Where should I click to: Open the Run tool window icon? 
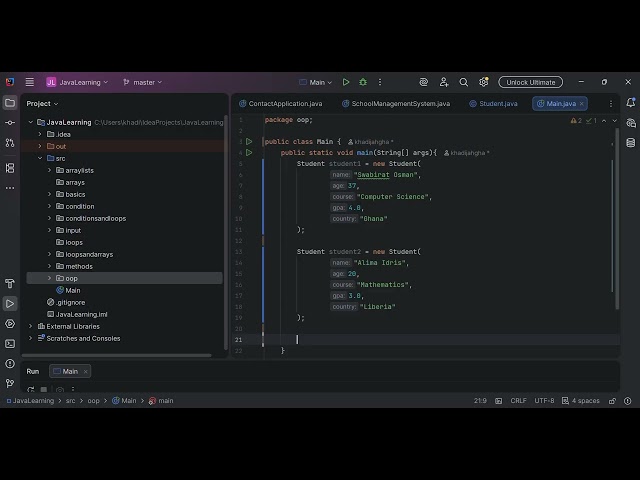coord(10,304)
